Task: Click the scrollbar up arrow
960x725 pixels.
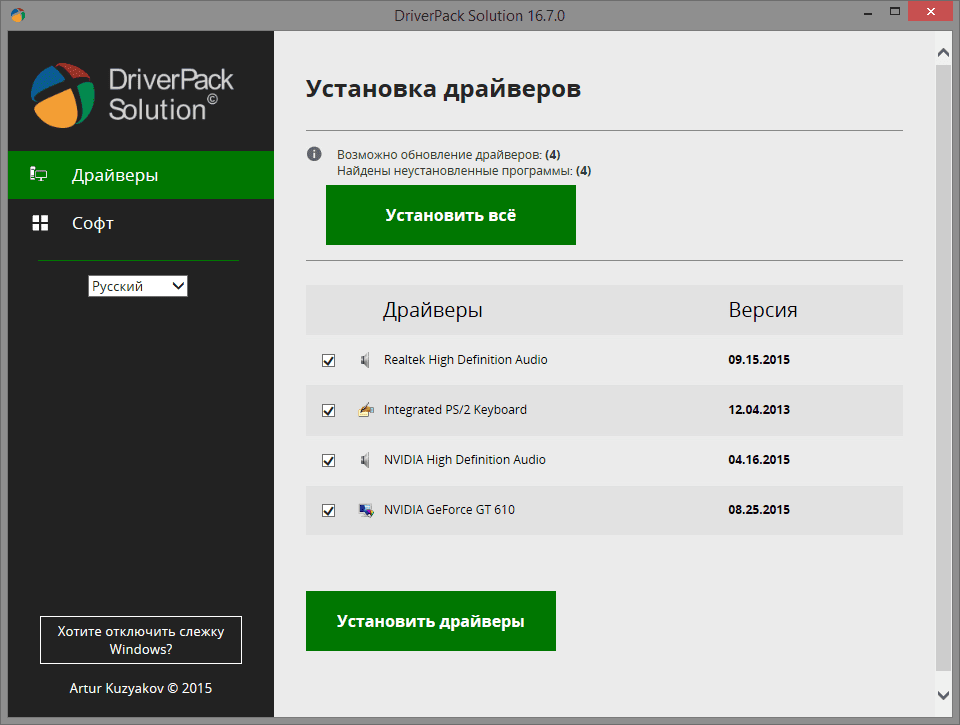Action: (x=944, y=49)
